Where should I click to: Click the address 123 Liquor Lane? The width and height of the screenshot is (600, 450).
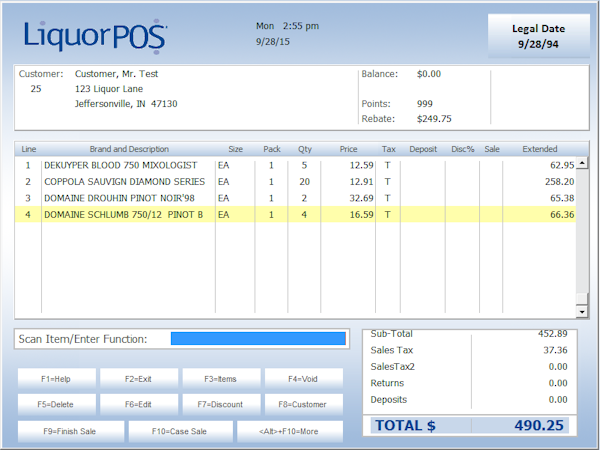pyautogui.click(x=109, y=89)
